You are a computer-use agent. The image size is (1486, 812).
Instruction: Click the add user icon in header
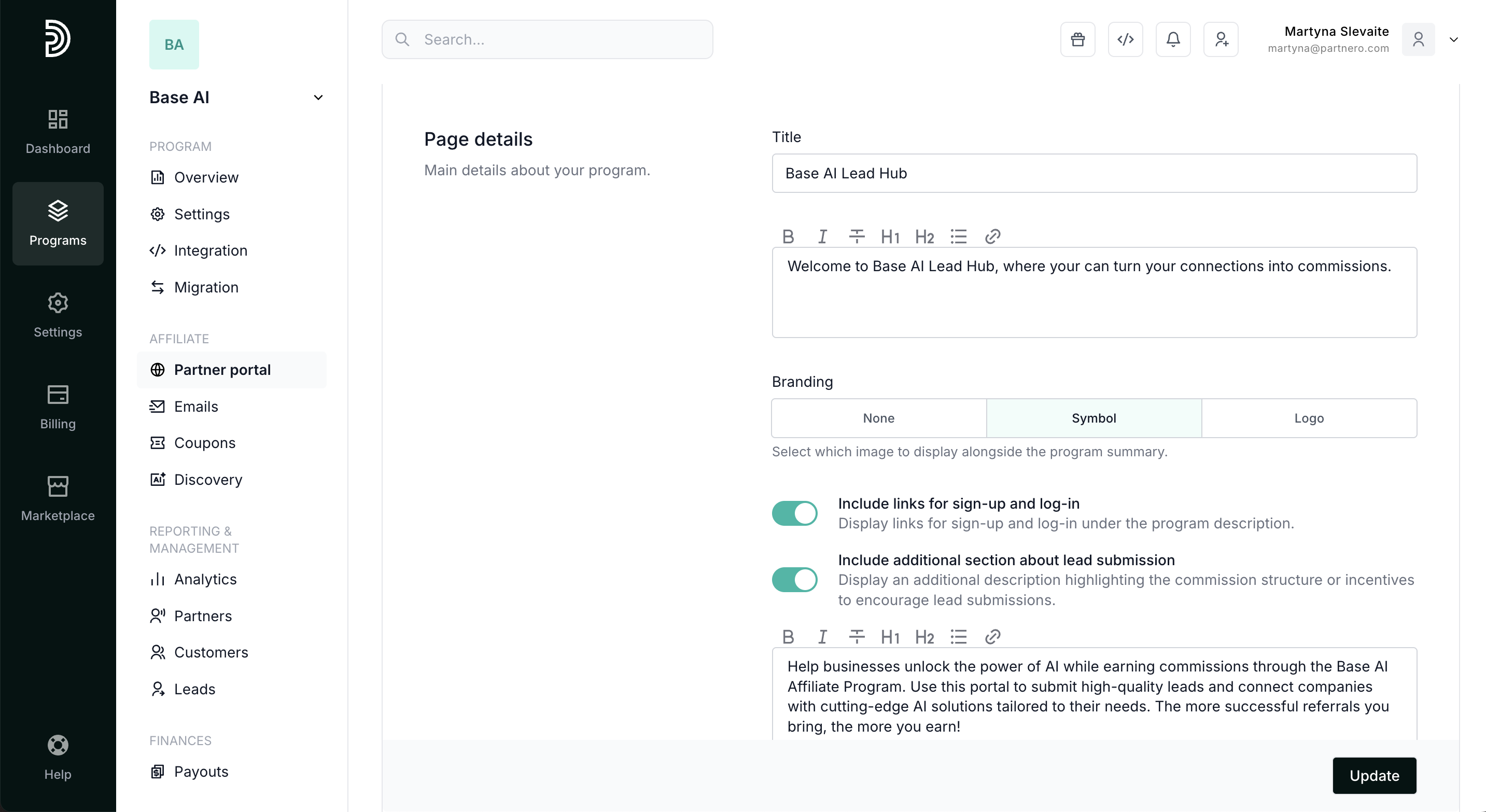1221,39
